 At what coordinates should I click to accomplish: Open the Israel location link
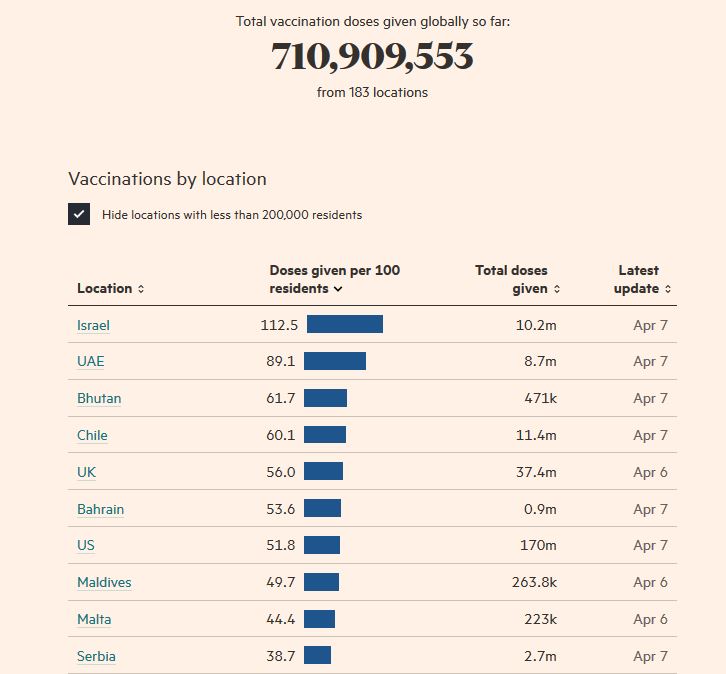click(93, 325)
